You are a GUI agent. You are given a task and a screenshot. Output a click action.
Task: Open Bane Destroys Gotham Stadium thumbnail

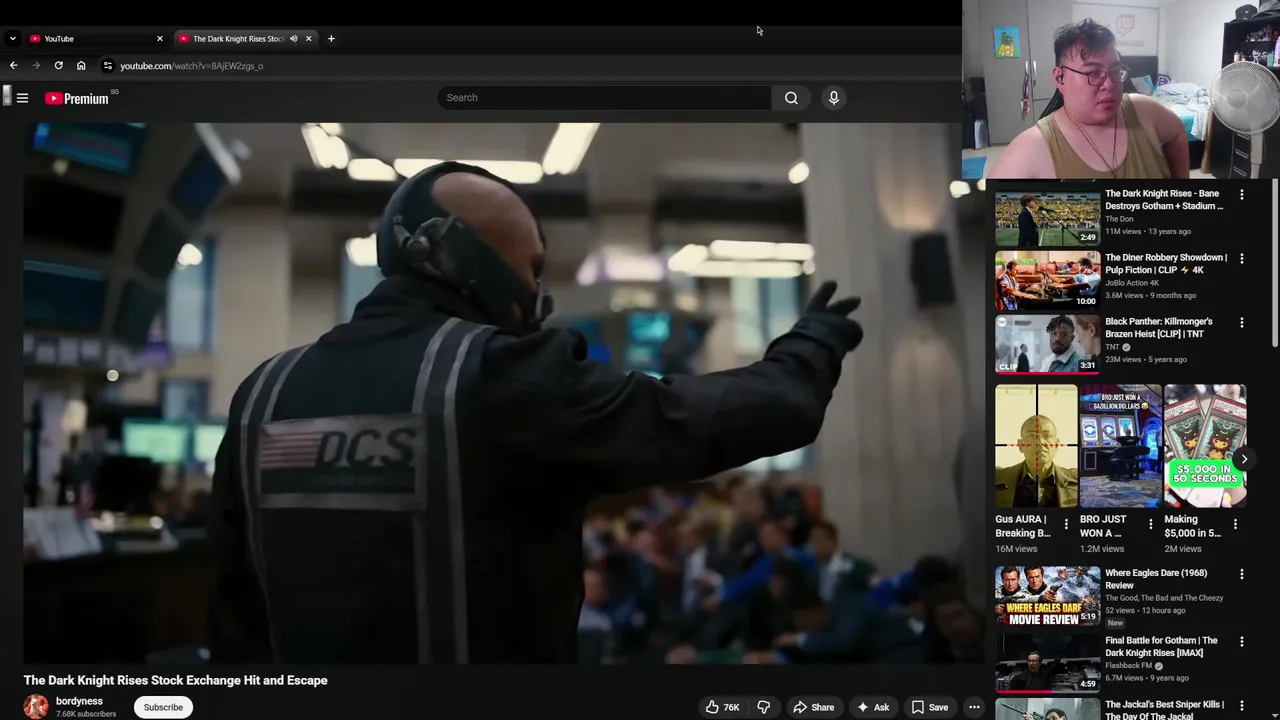coord(1047,217)
